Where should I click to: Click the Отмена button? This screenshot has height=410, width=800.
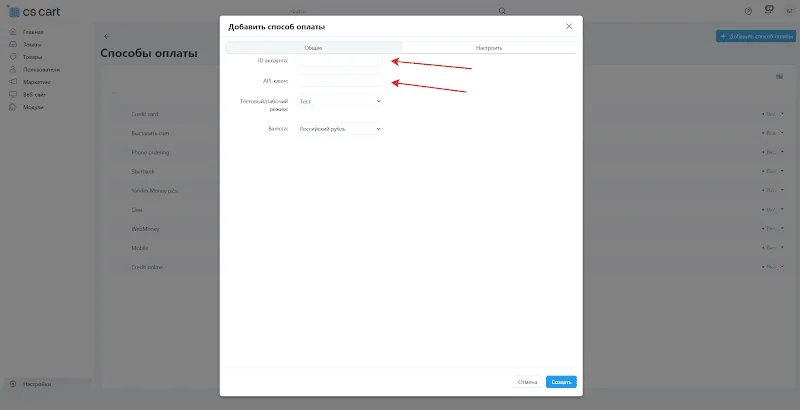(527, 382)
